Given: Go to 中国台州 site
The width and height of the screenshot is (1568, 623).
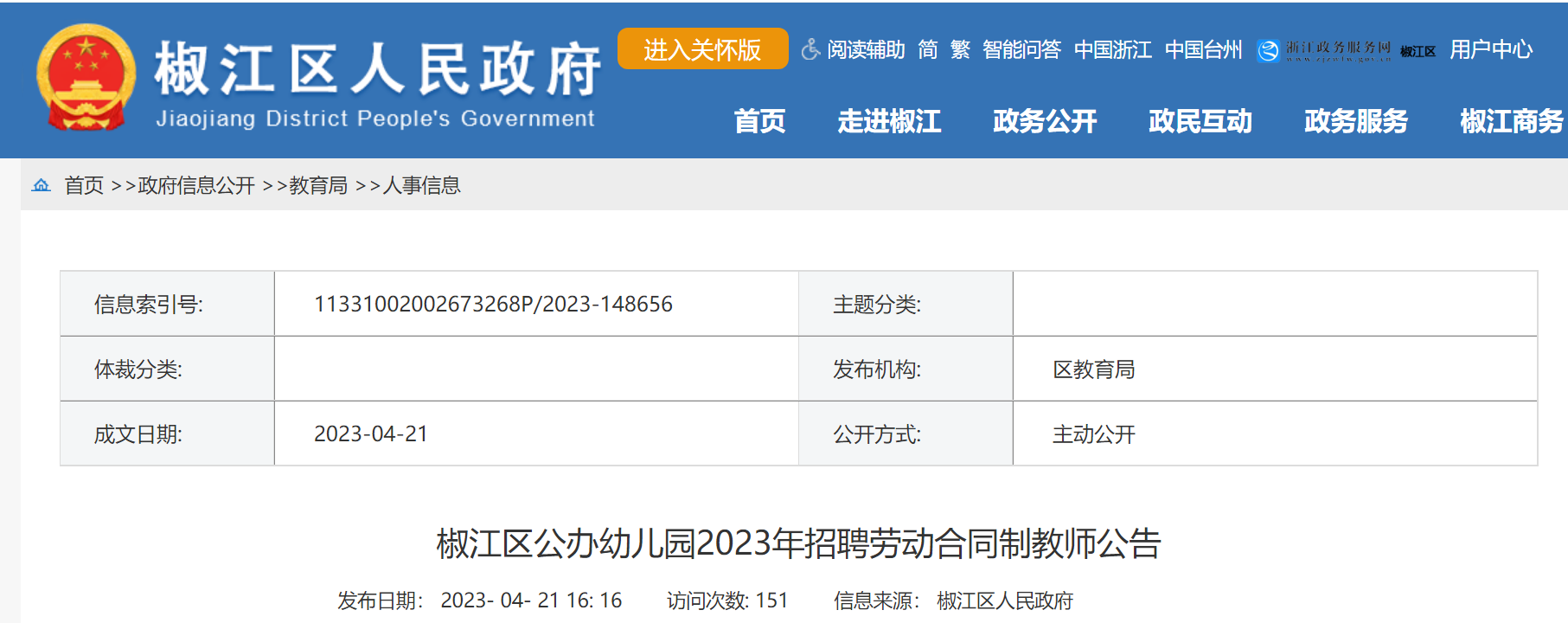Looking at the screenshot, I should click(x=1203, y=50).
